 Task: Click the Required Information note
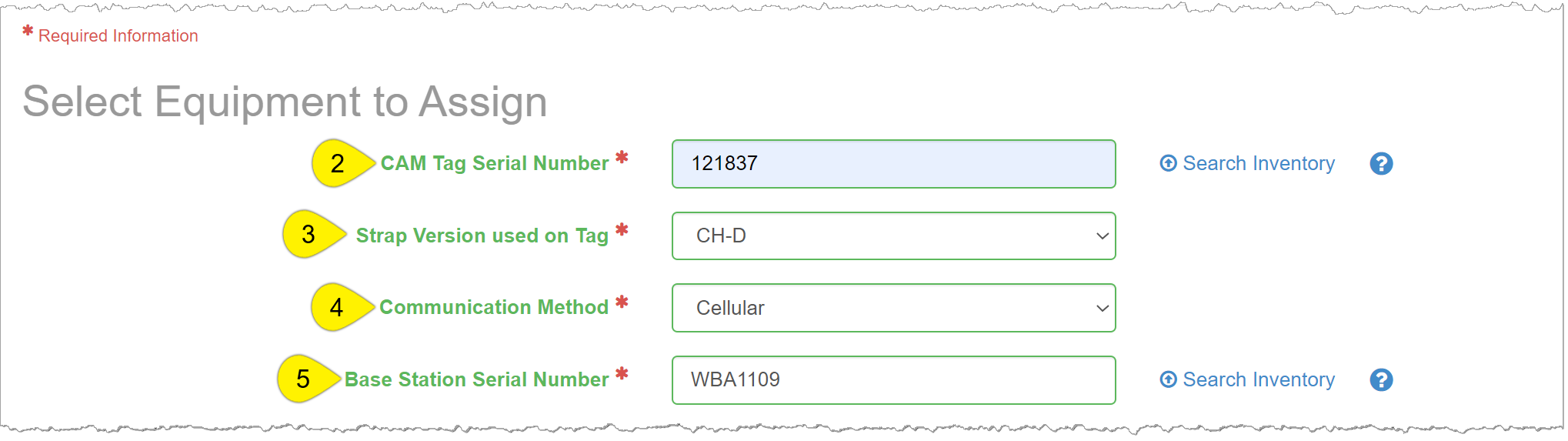click(x=118, y=36)
